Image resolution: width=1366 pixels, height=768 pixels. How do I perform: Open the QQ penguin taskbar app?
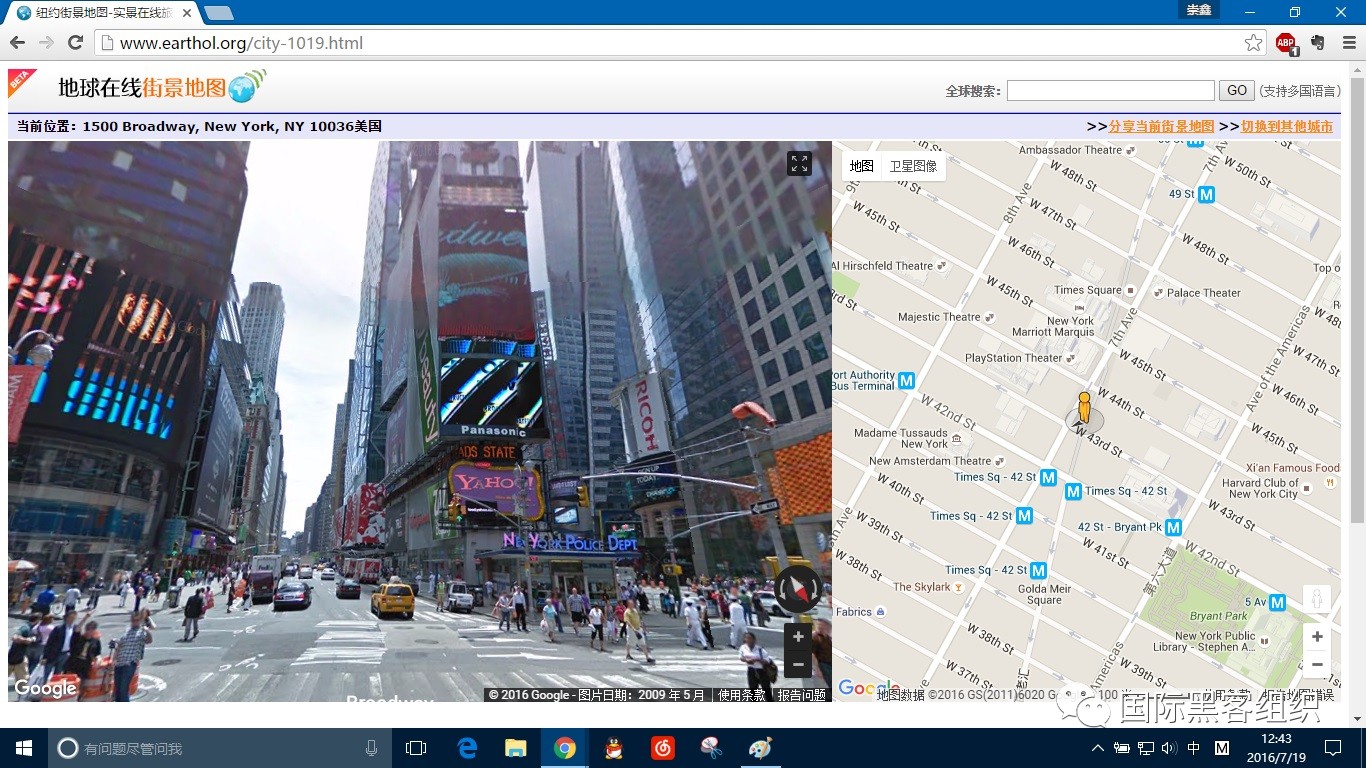[x=614, y=748]
